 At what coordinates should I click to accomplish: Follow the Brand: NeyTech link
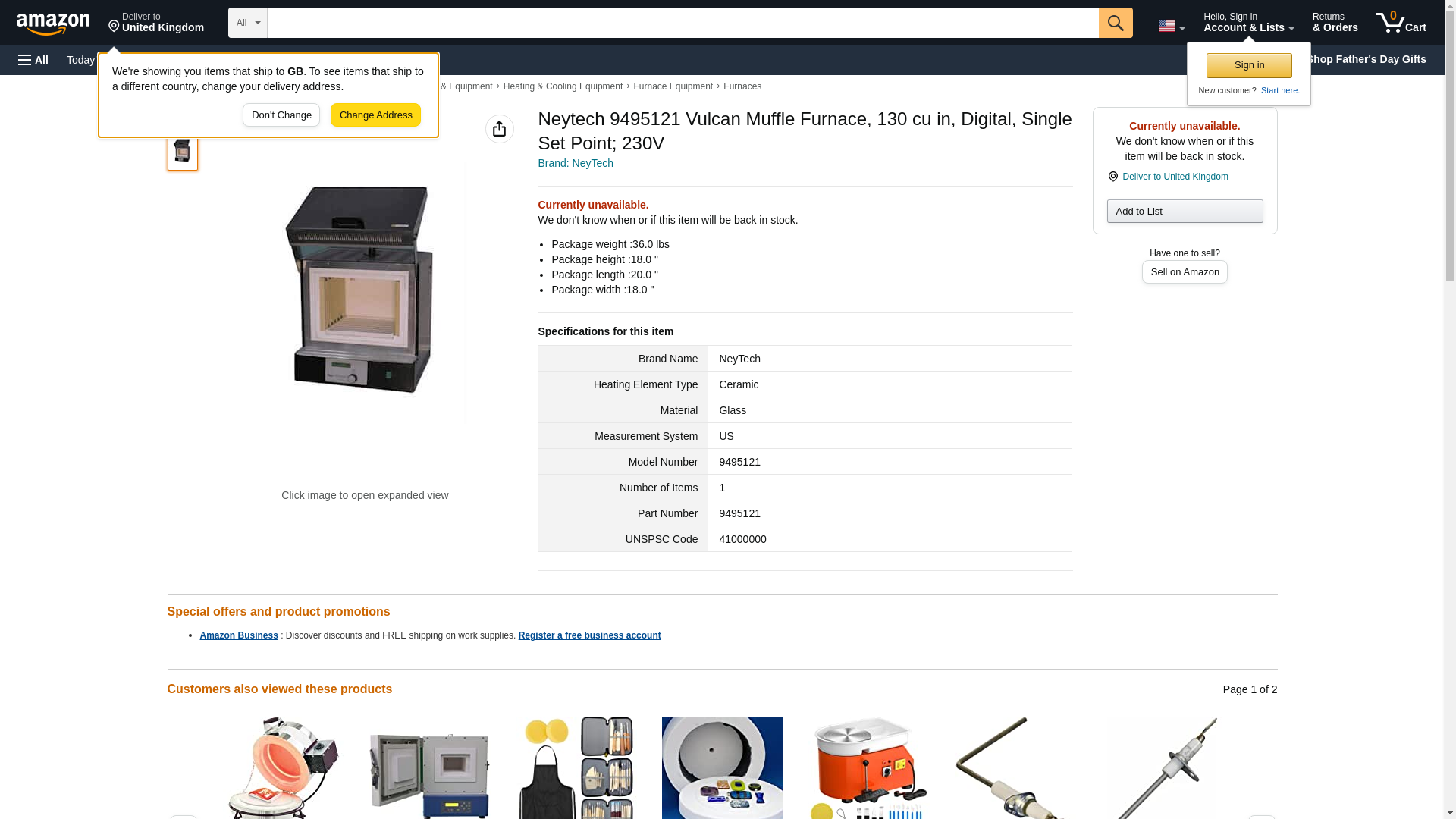click(576, 163)
